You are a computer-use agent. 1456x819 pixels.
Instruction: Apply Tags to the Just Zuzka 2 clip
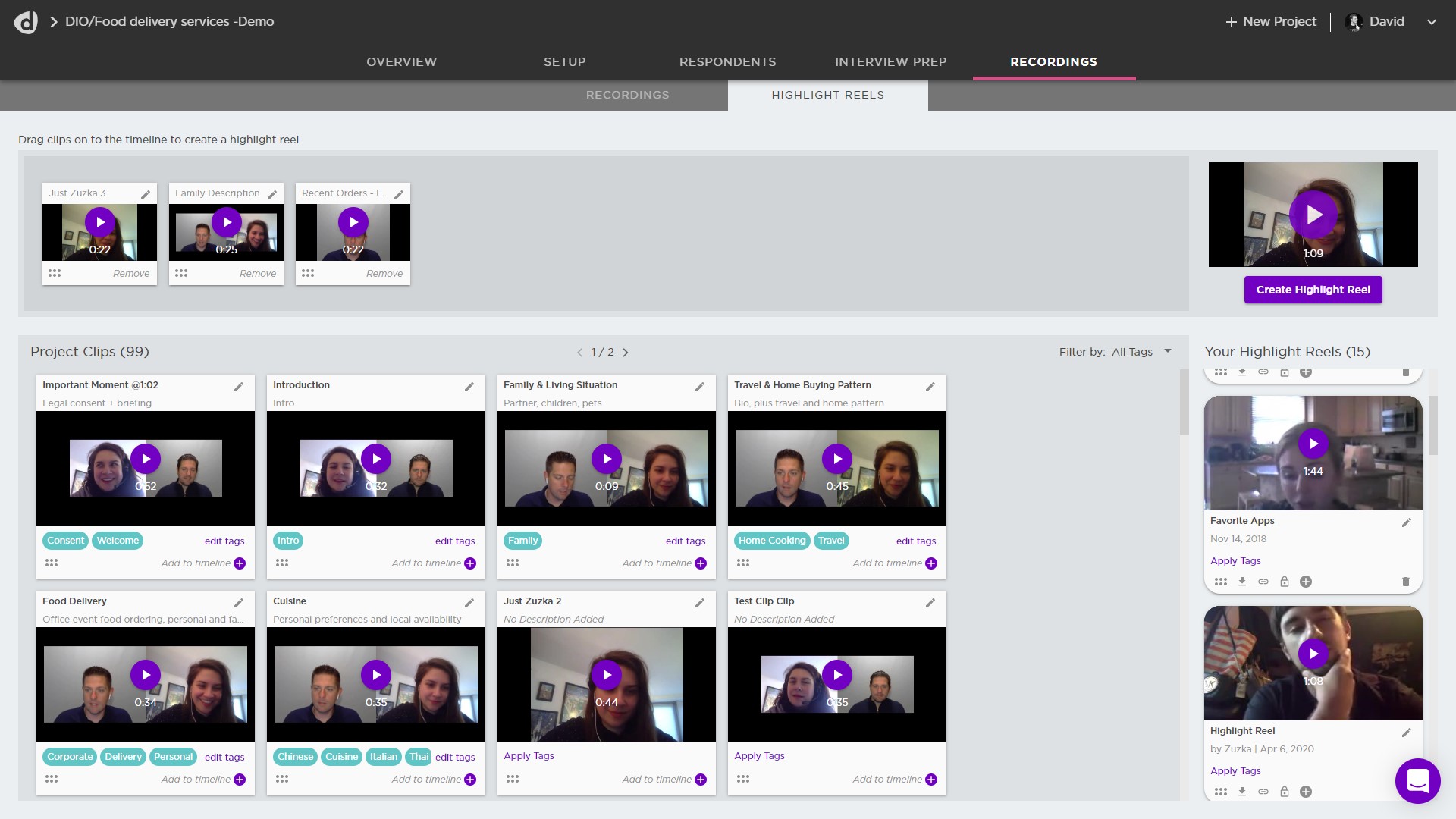[529, 755]
